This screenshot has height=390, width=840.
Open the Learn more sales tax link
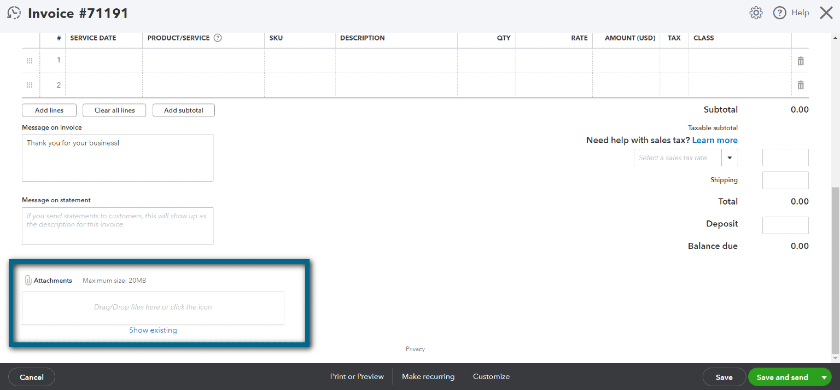[x=715, y=140]
